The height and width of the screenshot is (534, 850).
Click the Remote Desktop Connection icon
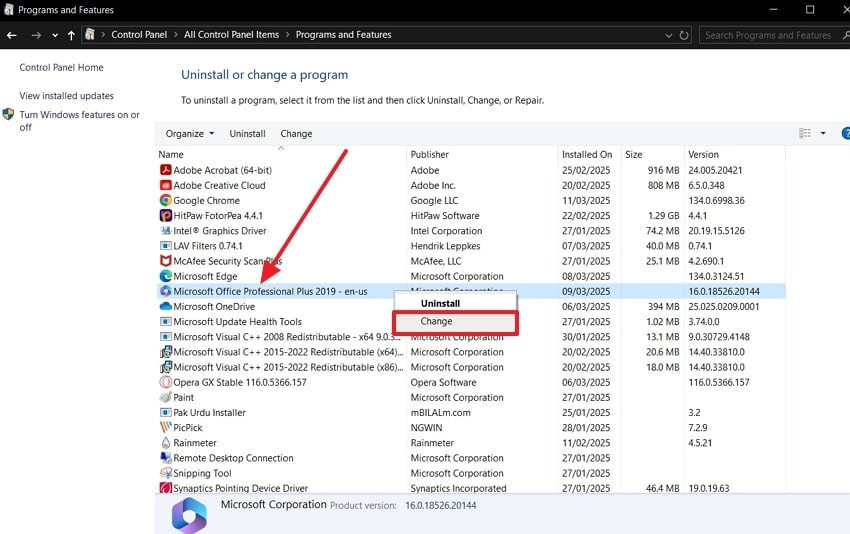click(166, 458)
